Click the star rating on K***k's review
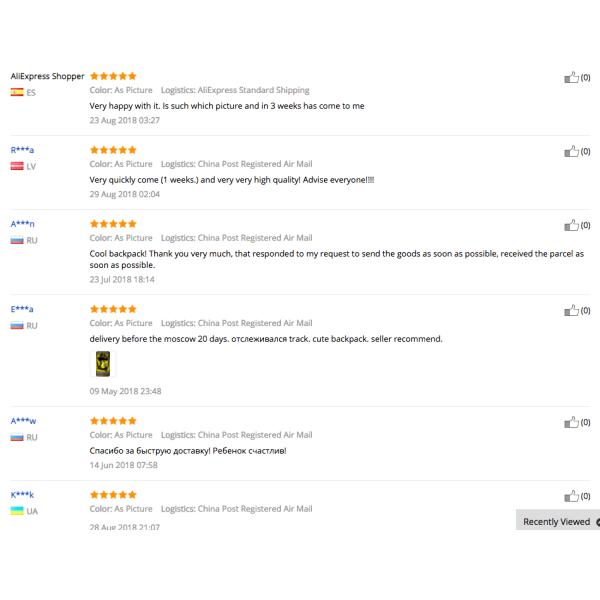Image resolution: width=600 pixels, height=600 pixels. tap(113, 495)
